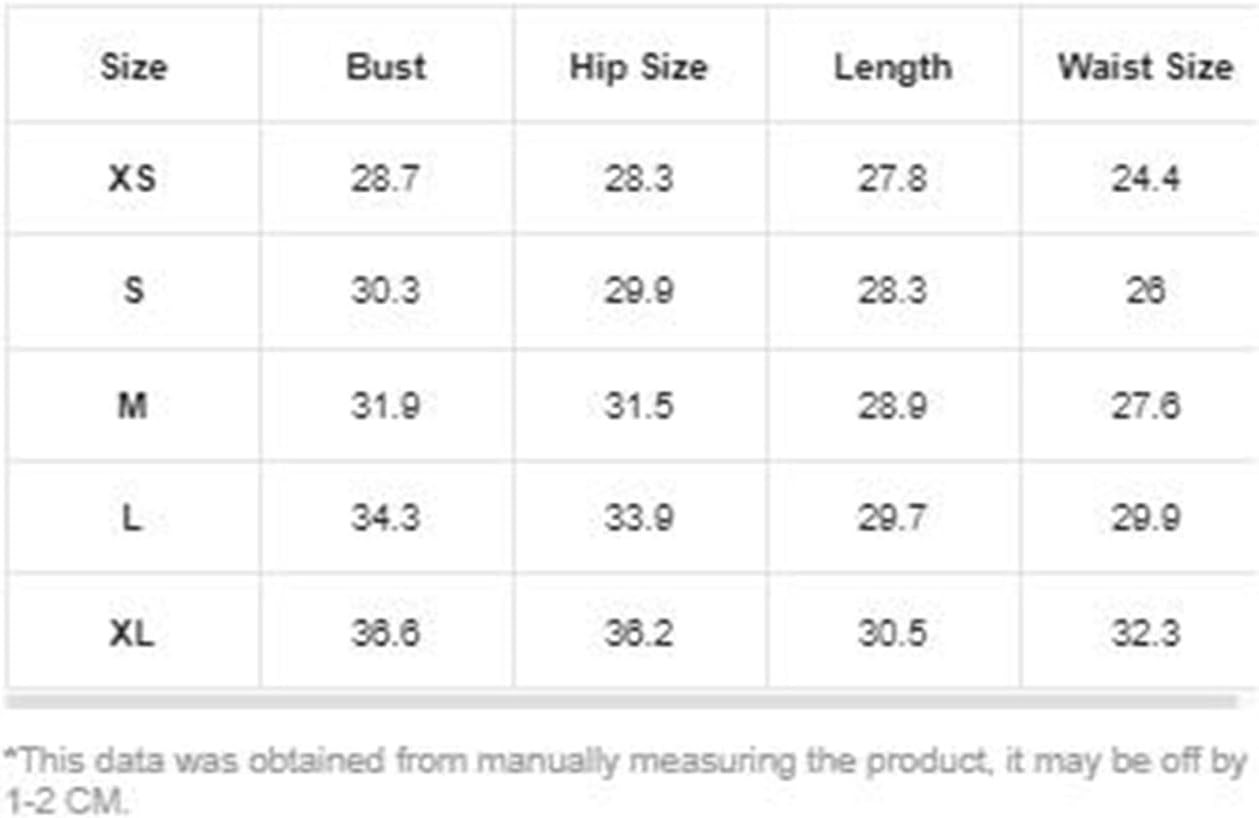This screenshot has height=818, width=1259.
Task: Select the S bust value 30.3
Action: tap(386, 290)
